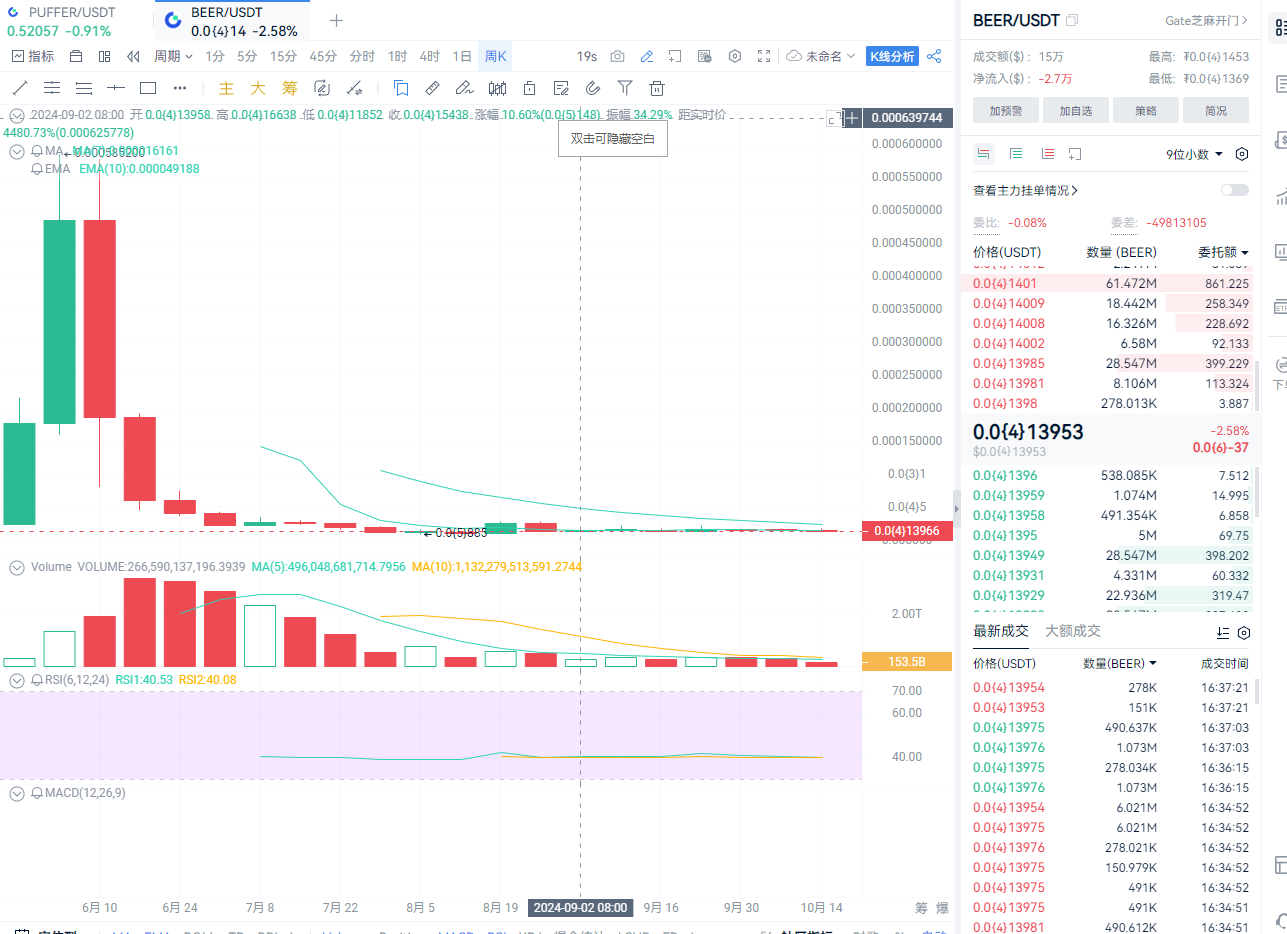Open the 未命名 template dropdown
The image size is (1287, 934).
(821, 56)
